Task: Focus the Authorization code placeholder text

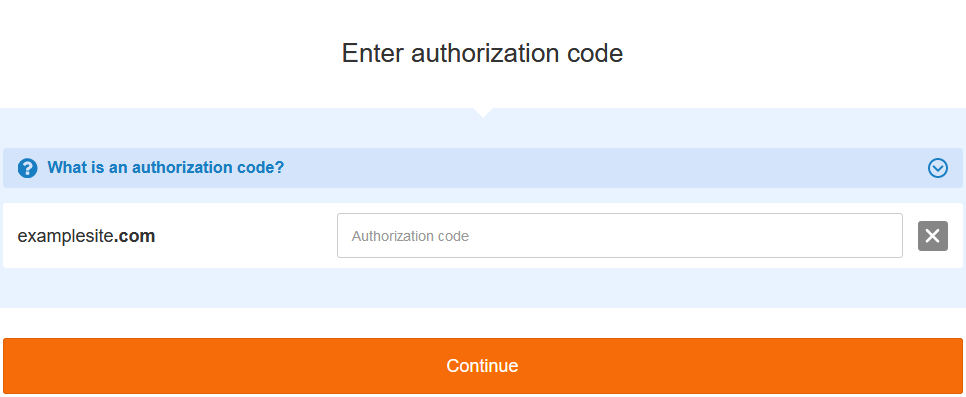Action: (410, 236)
